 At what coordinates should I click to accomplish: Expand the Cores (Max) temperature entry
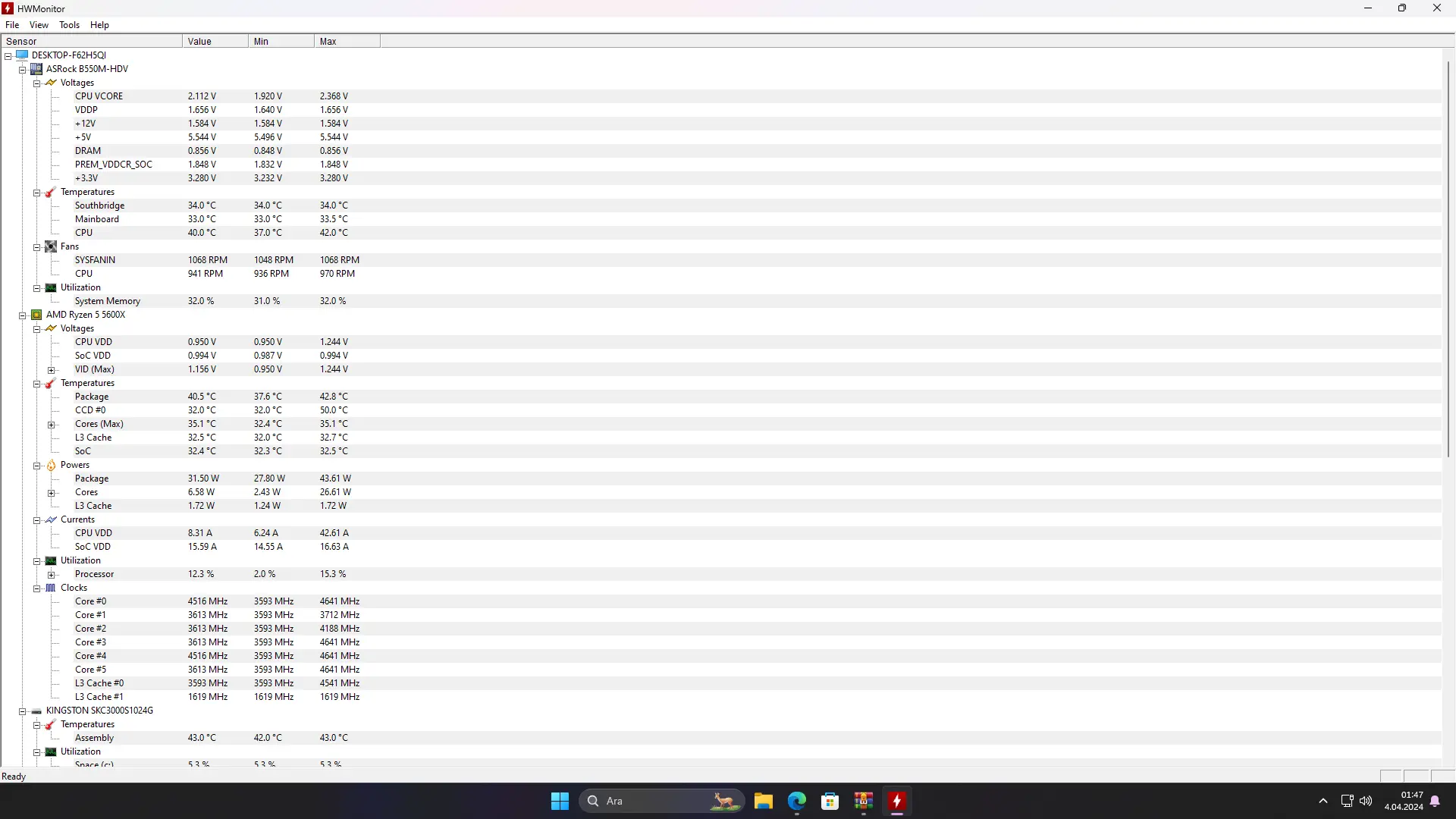click(x=52, y=425)
